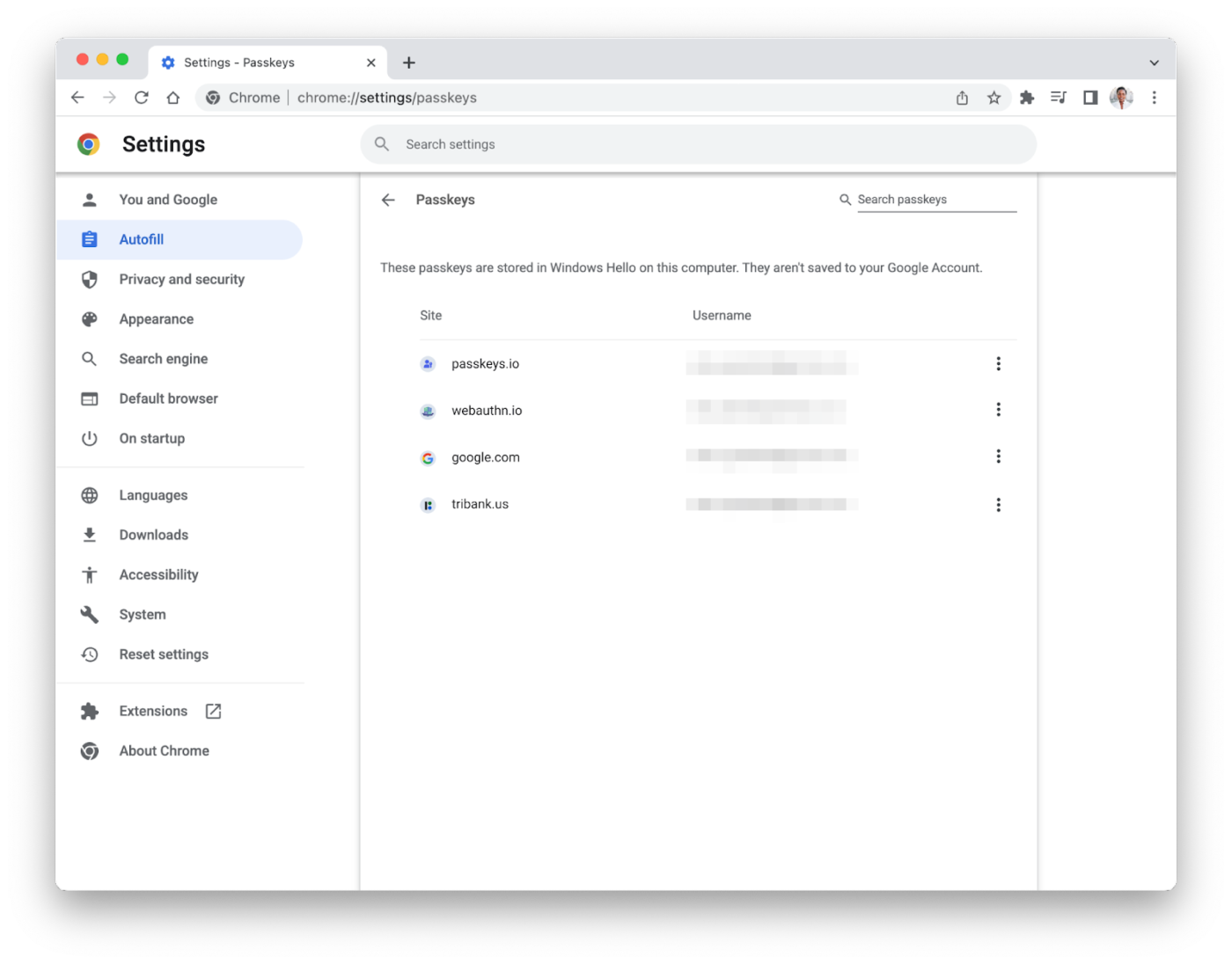Open the side panel icon
This screenshot has width=1232, height=964.
tap(1089, 98)
